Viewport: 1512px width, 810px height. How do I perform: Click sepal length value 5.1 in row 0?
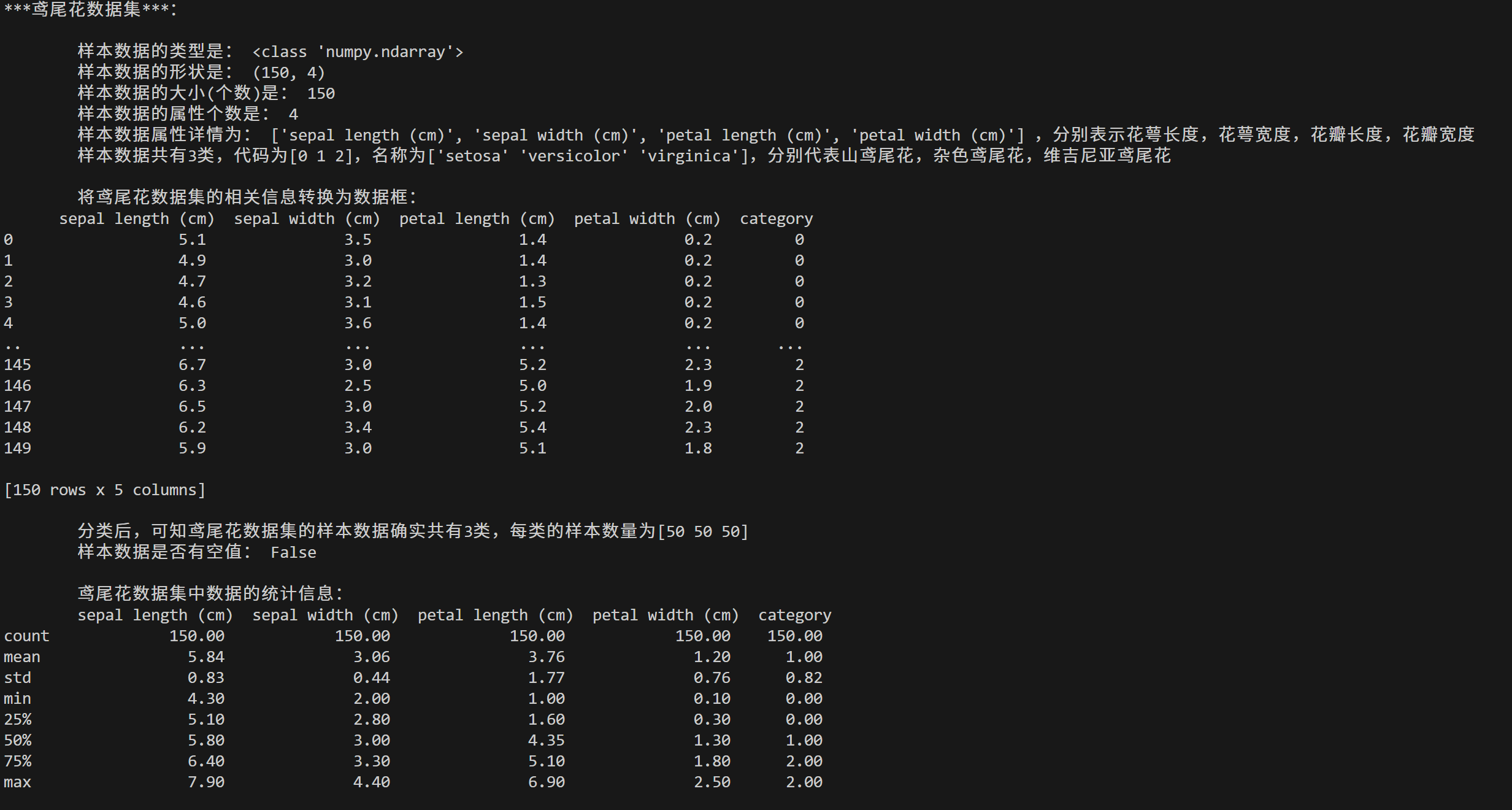click(192, 240)
